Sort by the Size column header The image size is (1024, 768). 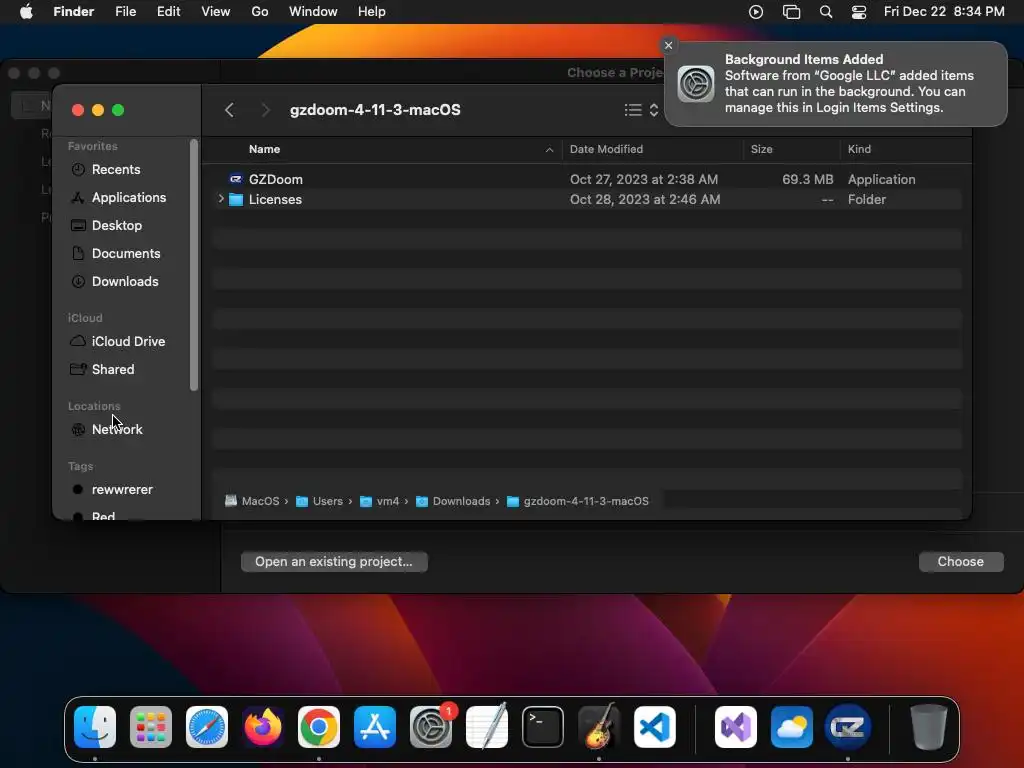[x=761, y=150]
